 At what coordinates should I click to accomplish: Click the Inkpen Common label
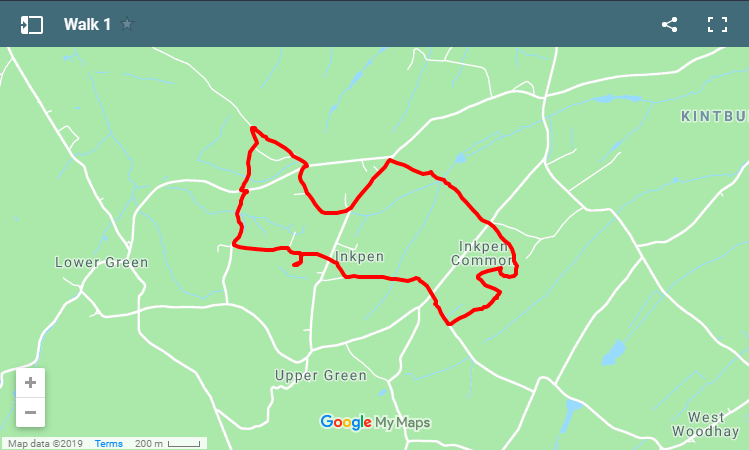[482, 253]
